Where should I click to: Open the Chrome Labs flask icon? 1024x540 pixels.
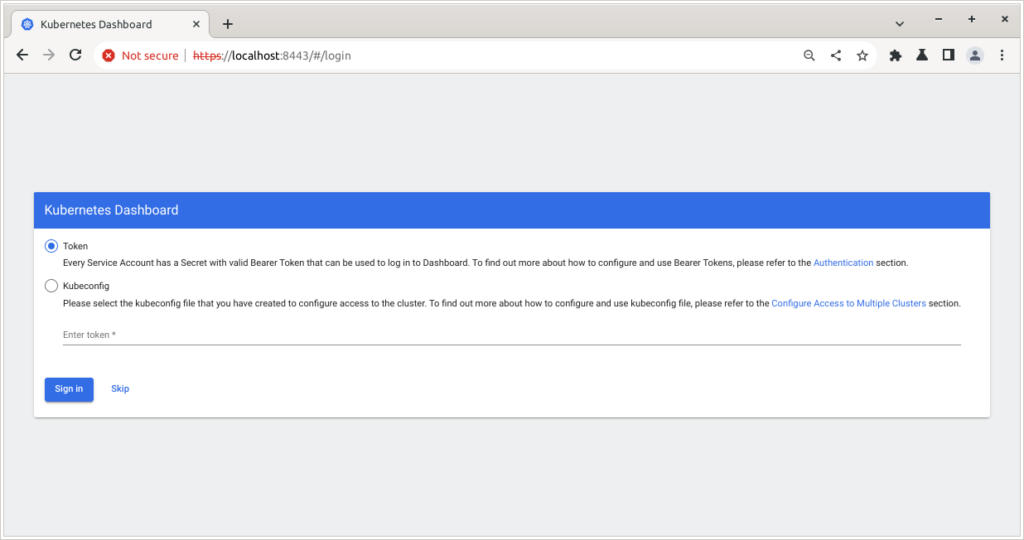pos(921,56)
